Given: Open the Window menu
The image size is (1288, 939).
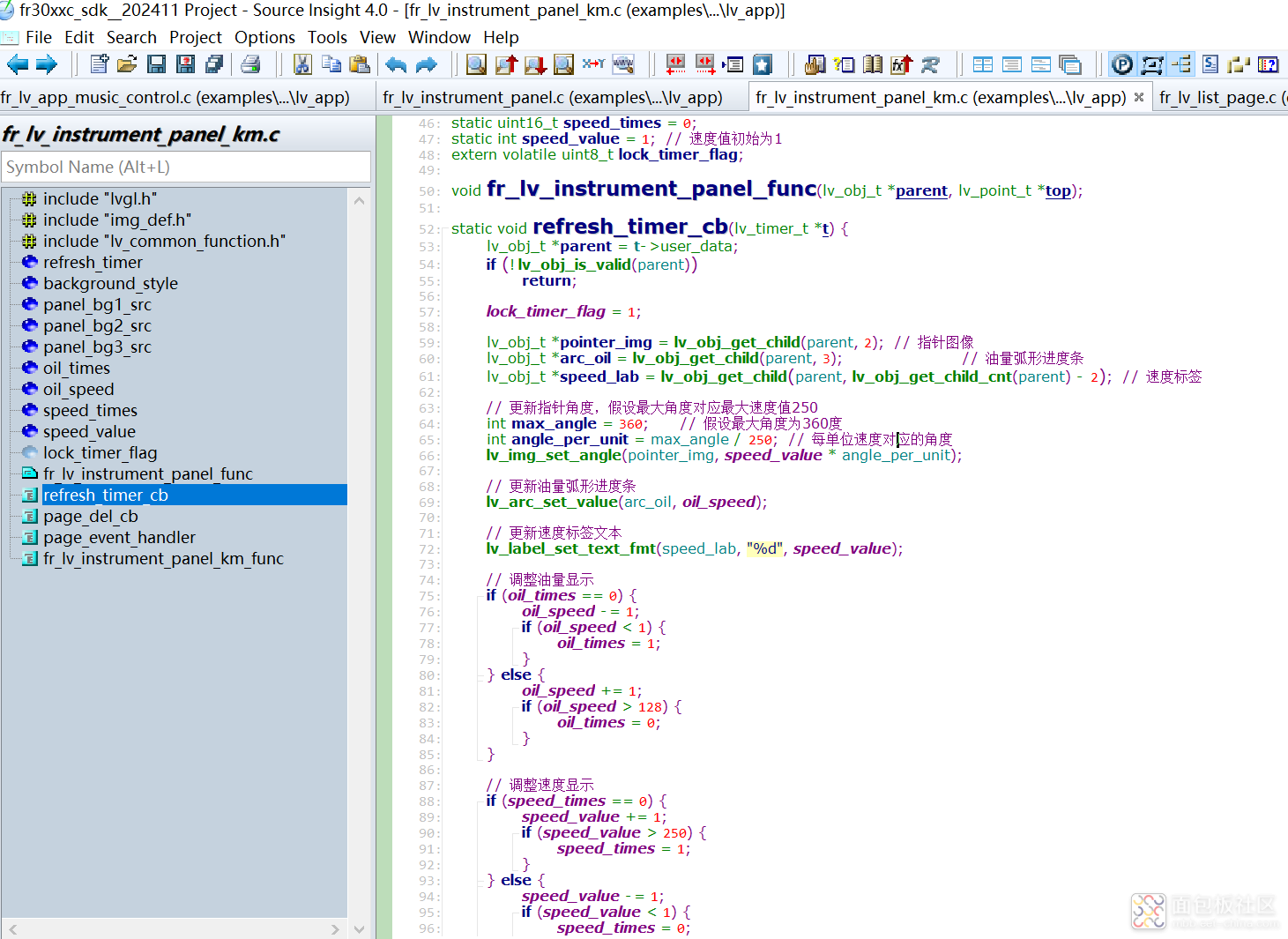Looking at the screenshot, I should tap(439, 37).
